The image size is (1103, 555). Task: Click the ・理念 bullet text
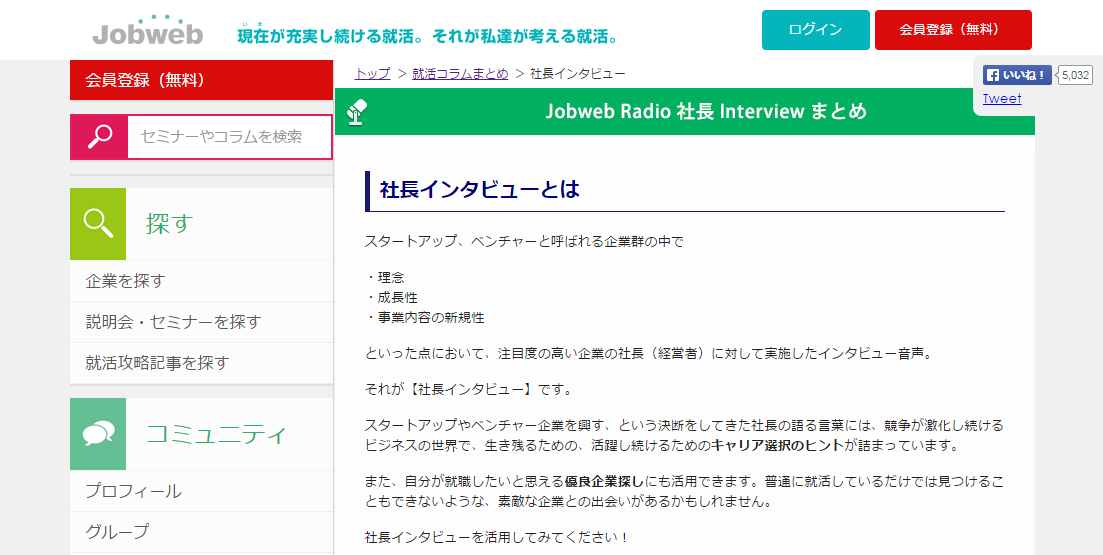(x=385, y=277)
